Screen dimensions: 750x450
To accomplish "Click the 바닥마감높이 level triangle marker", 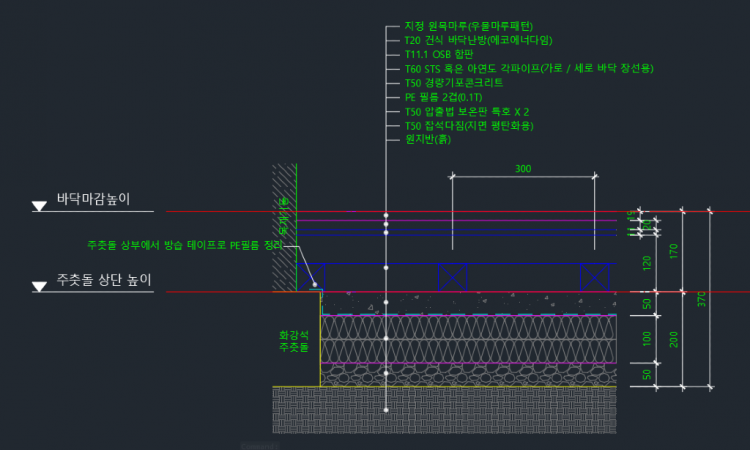I will (39, 207).
